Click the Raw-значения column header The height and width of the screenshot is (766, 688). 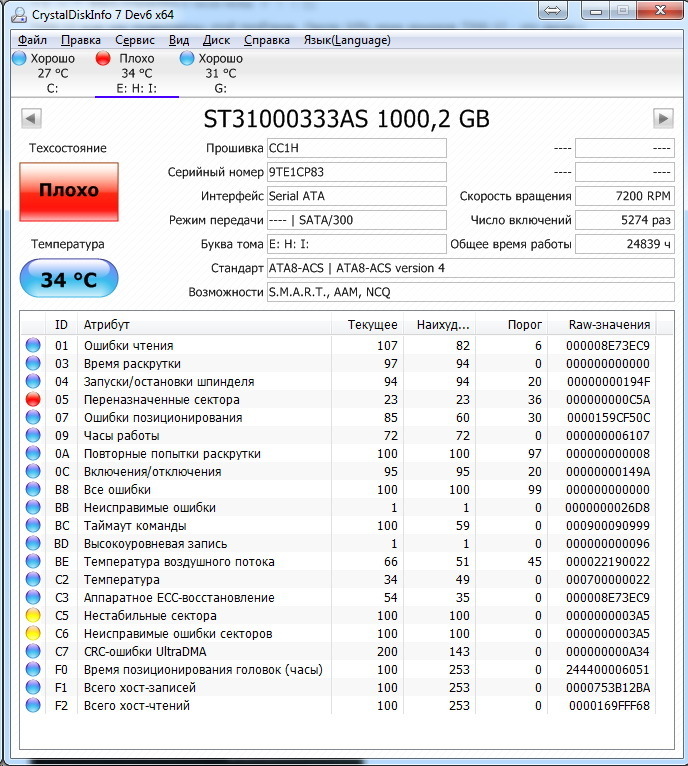[602, 324]
